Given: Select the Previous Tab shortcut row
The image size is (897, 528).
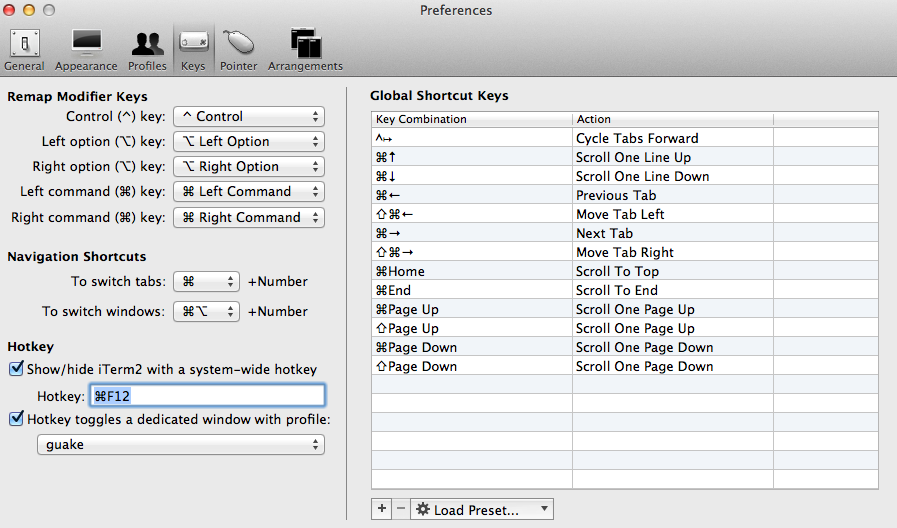Looking at the screenshot, I should [x=625, y=194].
